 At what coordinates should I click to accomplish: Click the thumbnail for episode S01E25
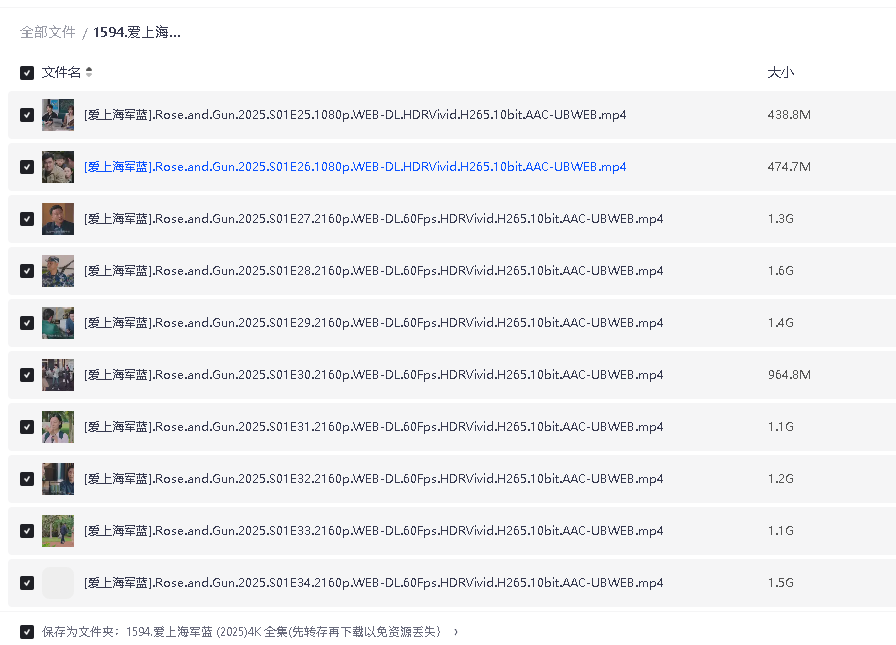tap(58, 114)
